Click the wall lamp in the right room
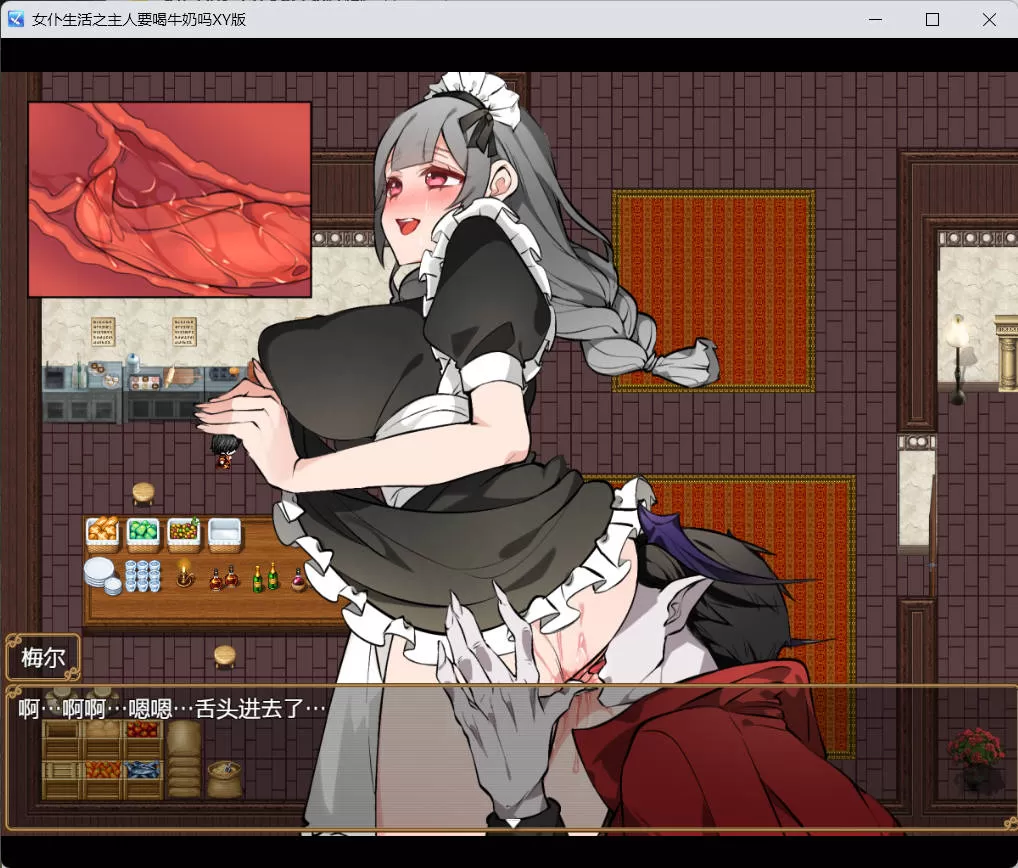Image resolution: width=1018 pixels, height=868 pixels. click(x=957, y=345)
